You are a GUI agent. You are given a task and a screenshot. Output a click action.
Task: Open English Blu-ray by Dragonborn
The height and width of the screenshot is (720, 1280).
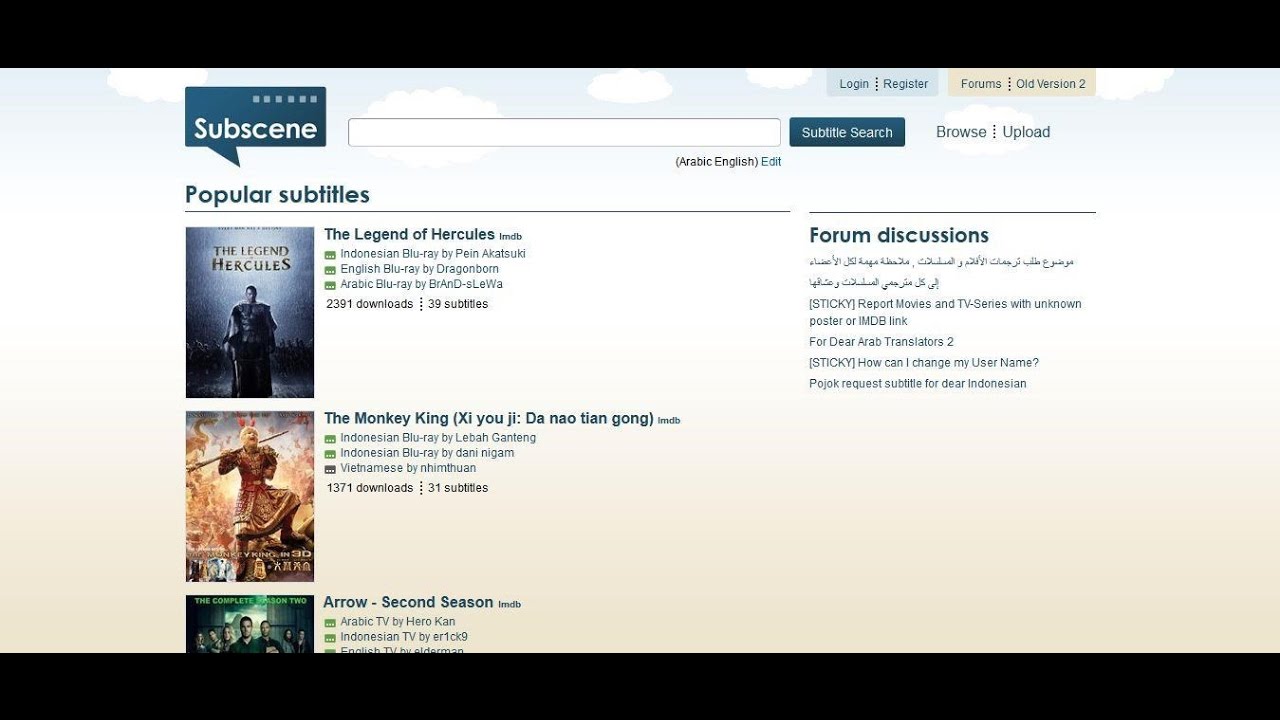(x=419, y=269)
